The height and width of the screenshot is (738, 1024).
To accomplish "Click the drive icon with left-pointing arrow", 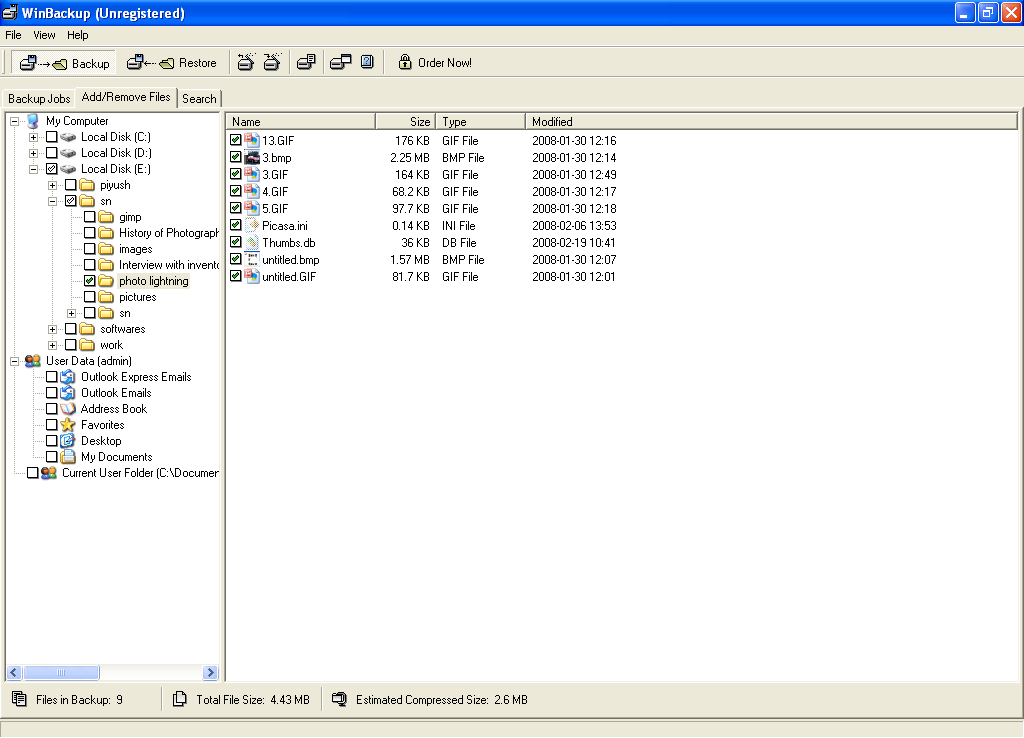I will 246,63.
